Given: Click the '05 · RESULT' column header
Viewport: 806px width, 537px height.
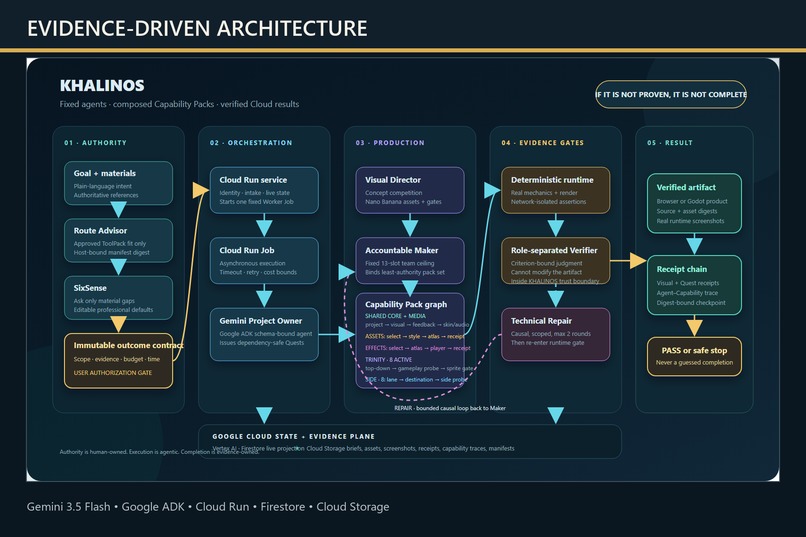Looking at the screenshot, I should [670, 143].
